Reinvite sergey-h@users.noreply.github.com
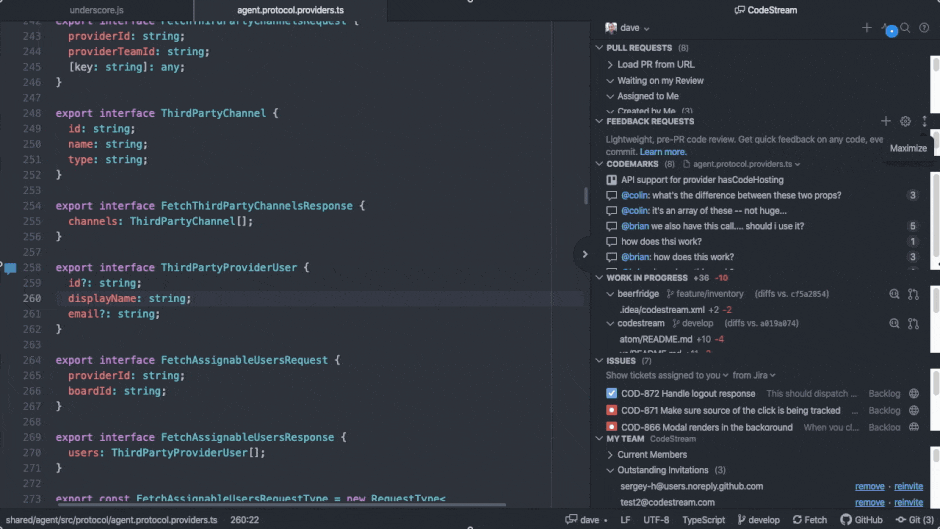This screenshot has width=940, height=529. point(908,486)
